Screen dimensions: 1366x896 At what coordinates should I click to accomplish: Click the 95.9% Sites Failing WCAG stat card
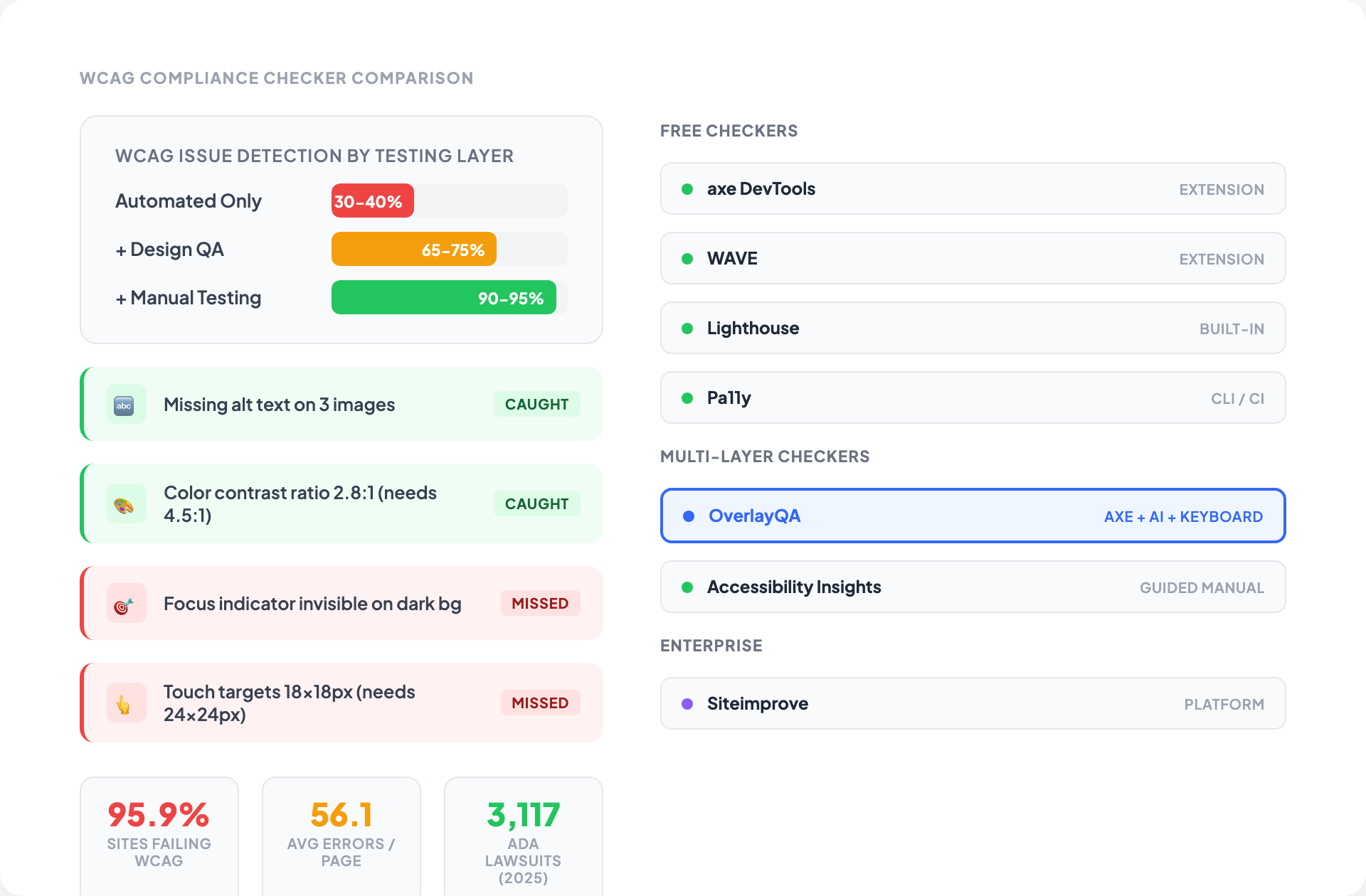159,836
